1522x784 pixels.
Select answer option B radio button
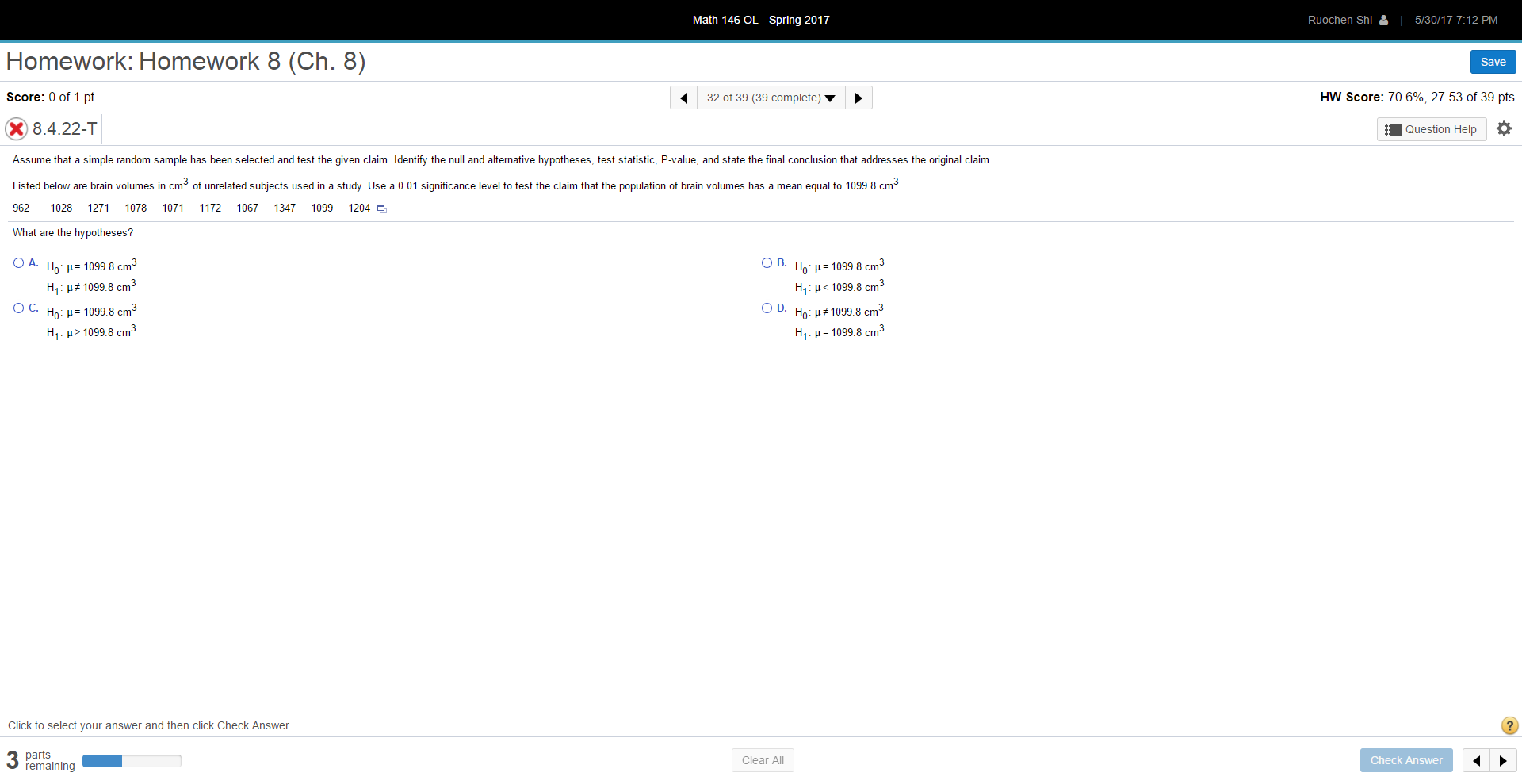(767, 263)
